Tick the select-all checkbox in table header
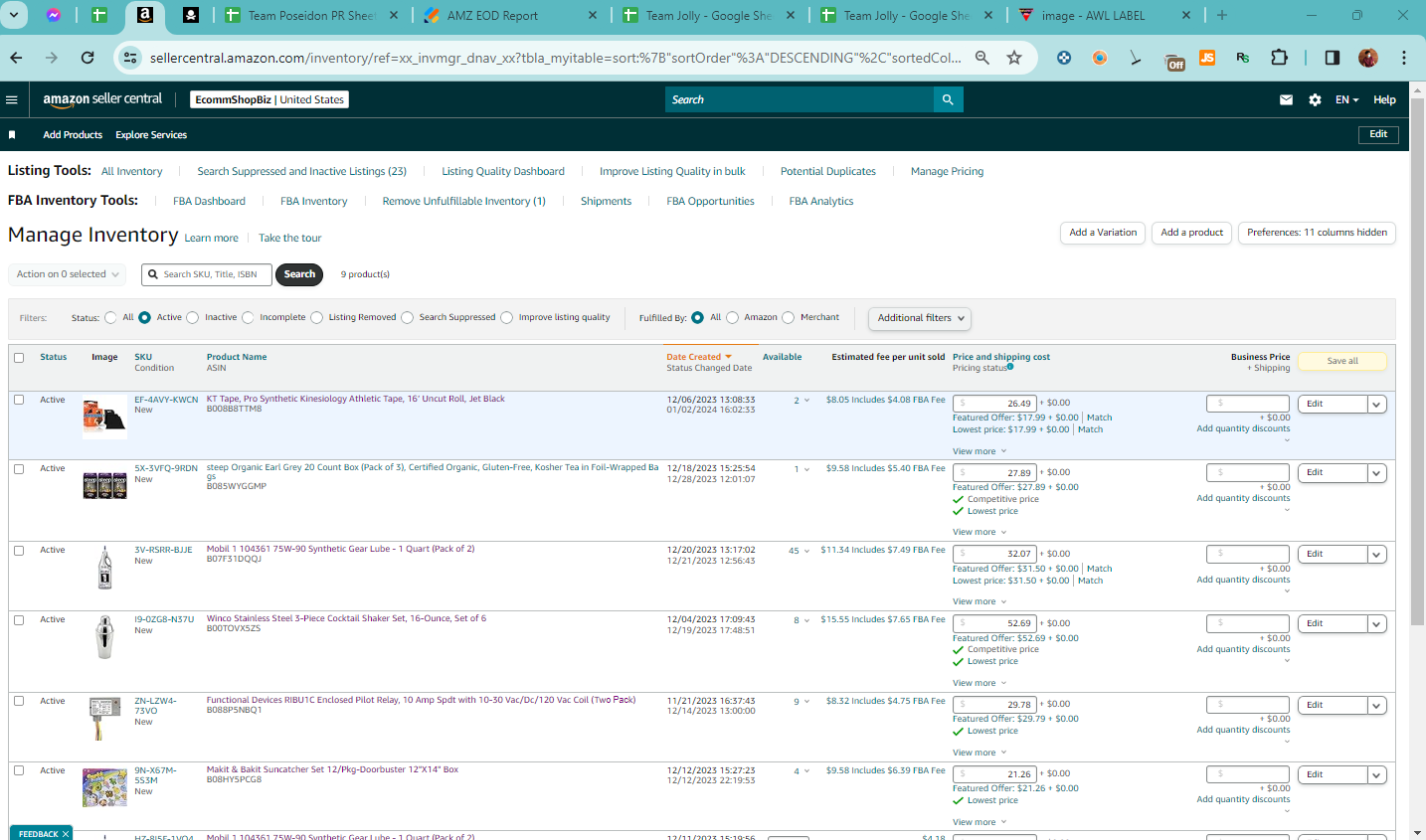Viewport: 1426px width, 840px height. point(19,358)
